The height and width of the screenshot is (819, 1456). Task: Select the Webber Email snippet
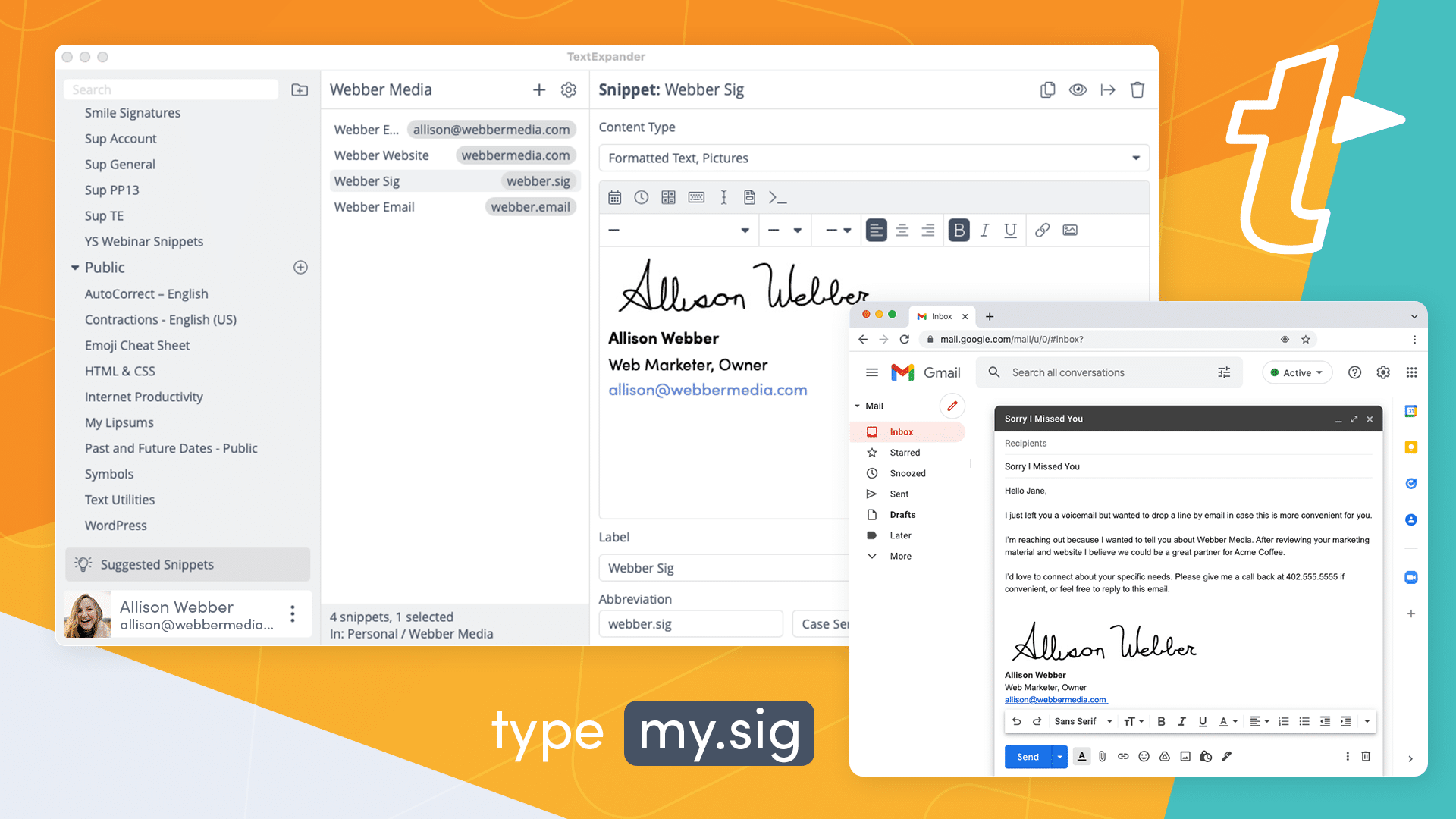pyautogui.click(x=454, y=207)
